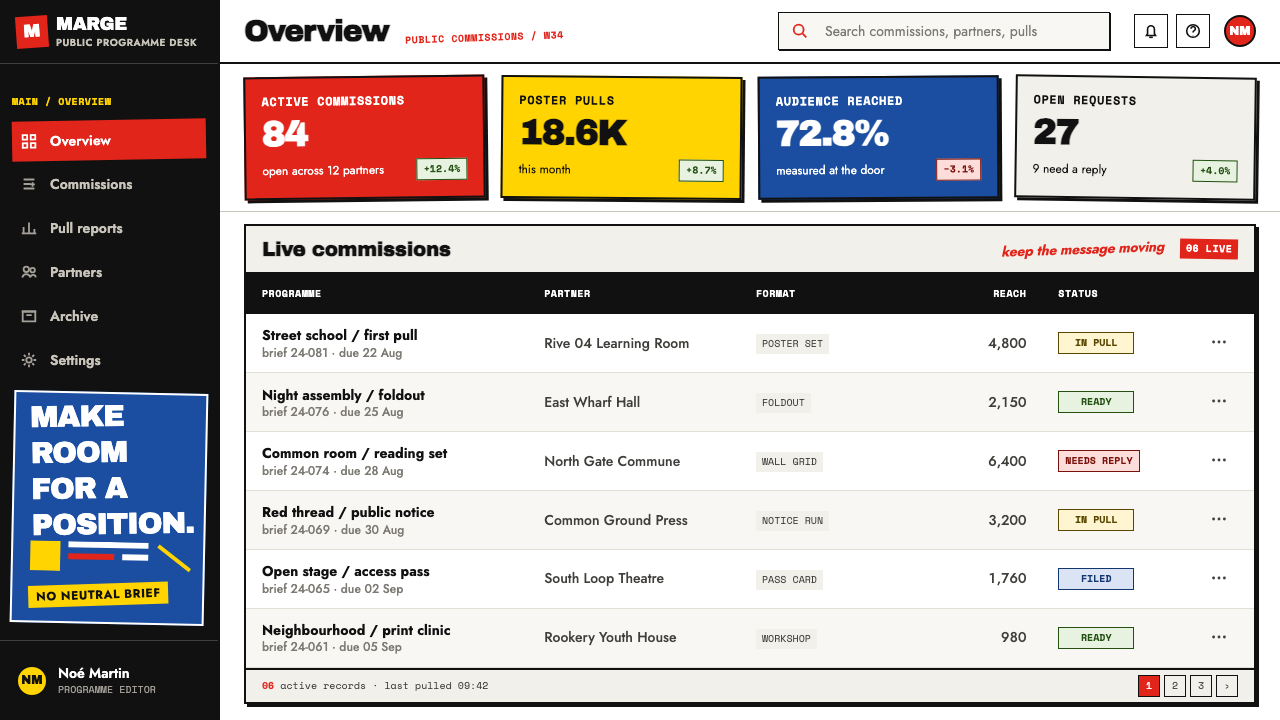Click the Programme column header

[x=291, y=294]
